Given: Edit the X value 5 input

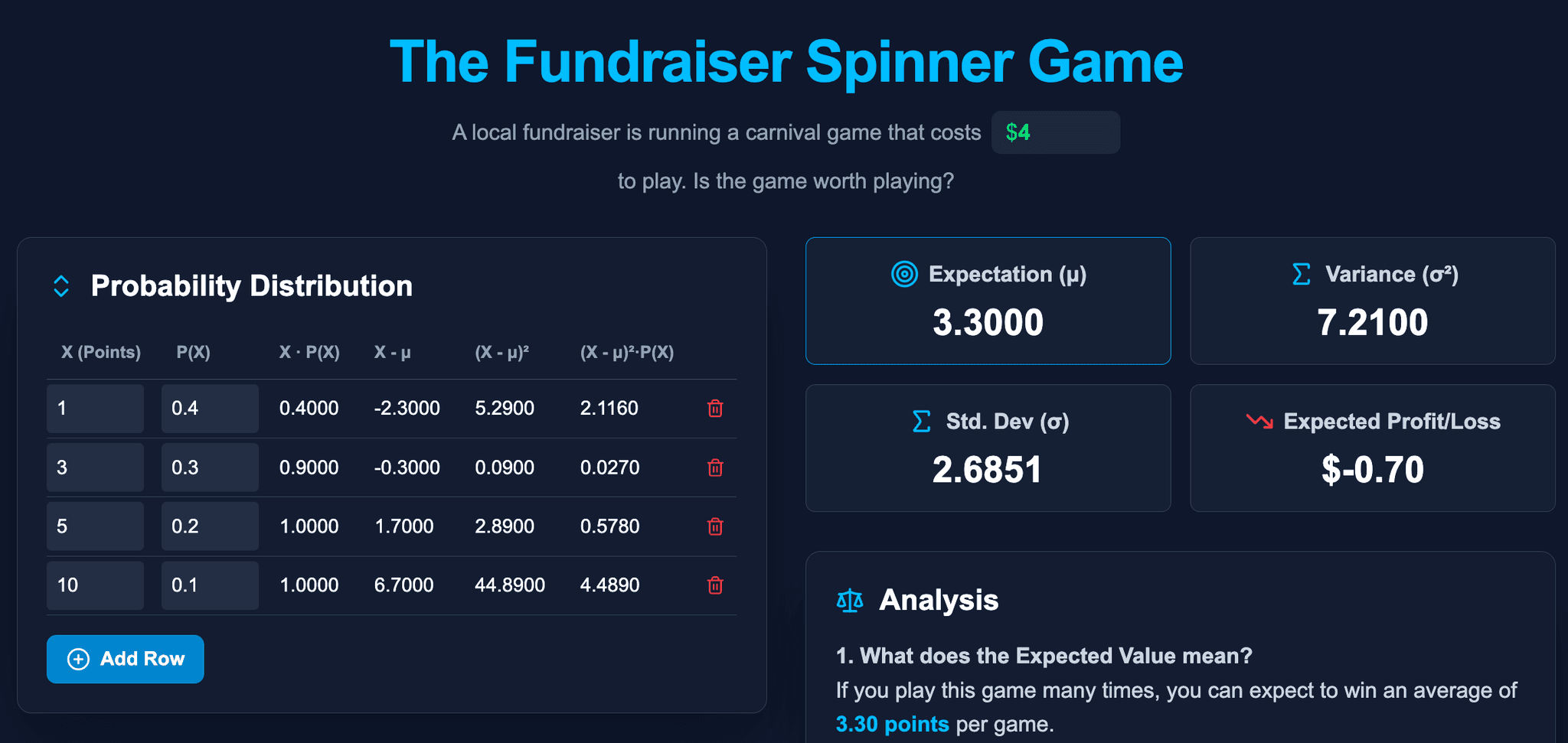Looking at the screenshot, I should (95, 526).
